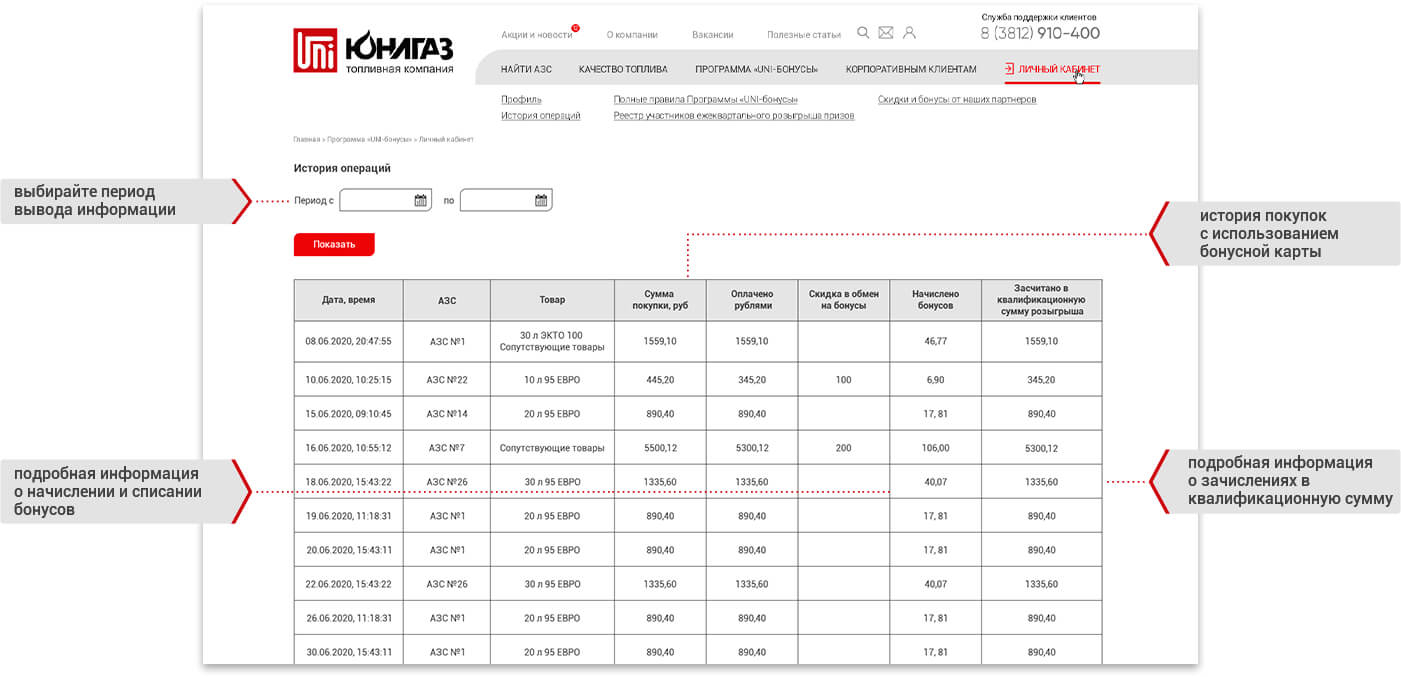Screen dimensions: 1401x677
Task: Open Полные правила Программы «UNI-бонусы» link
Action: (706, 99)
